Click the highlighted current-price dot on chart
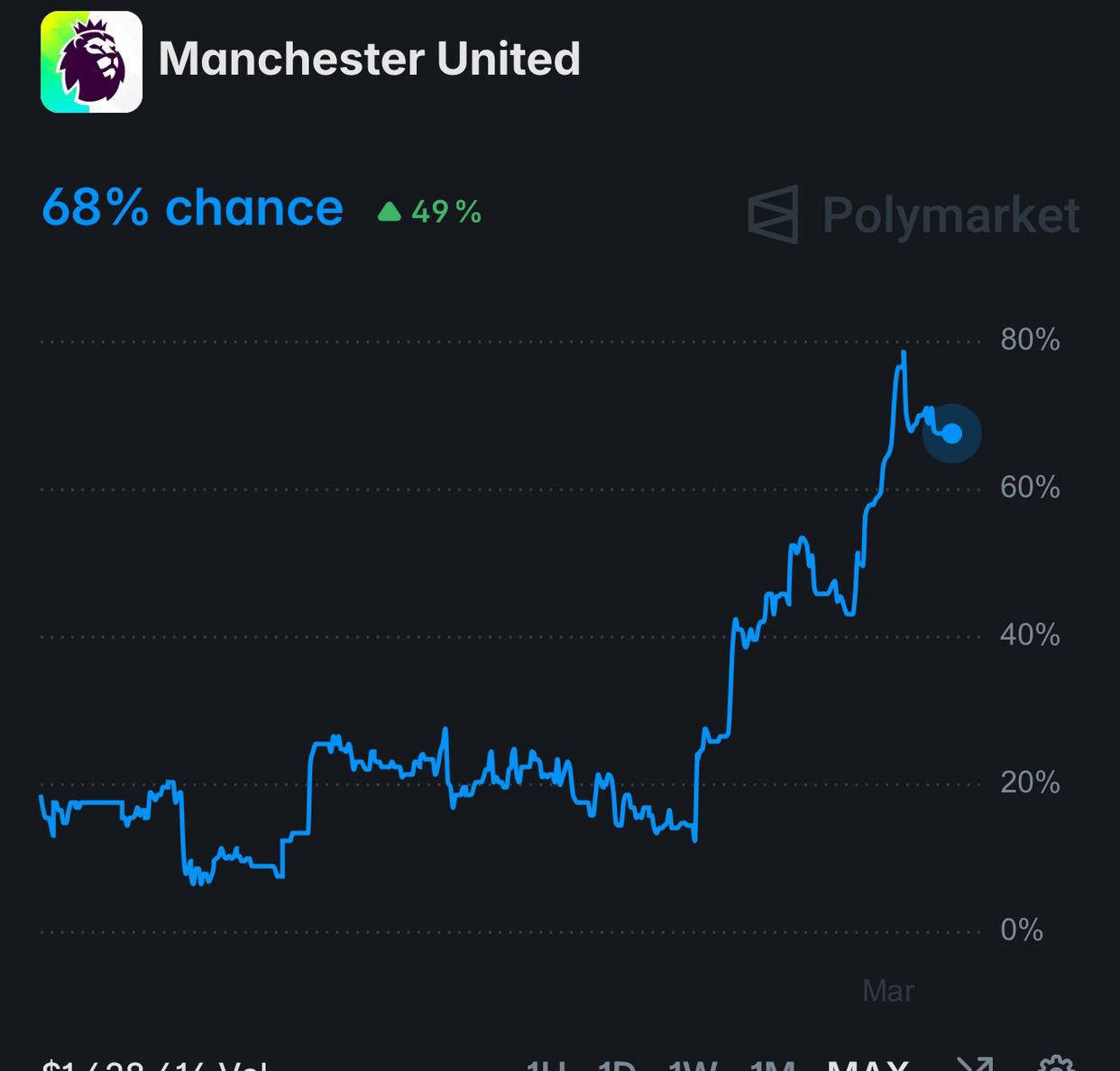The width and height of the screenshot is (1120, 1071). tap(952, 434)
